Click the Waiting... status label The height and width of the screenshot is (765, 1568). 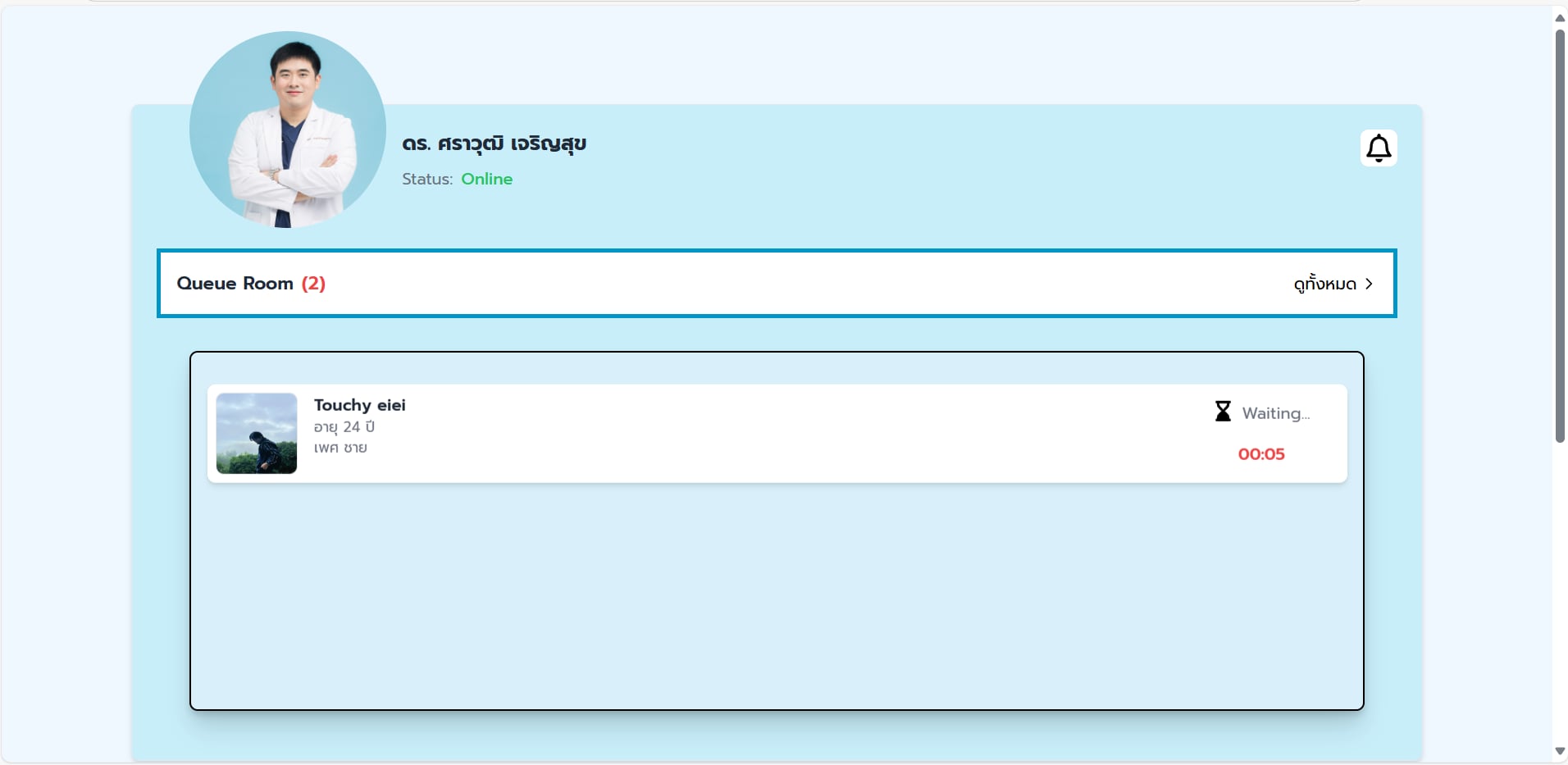(1275, 413)
